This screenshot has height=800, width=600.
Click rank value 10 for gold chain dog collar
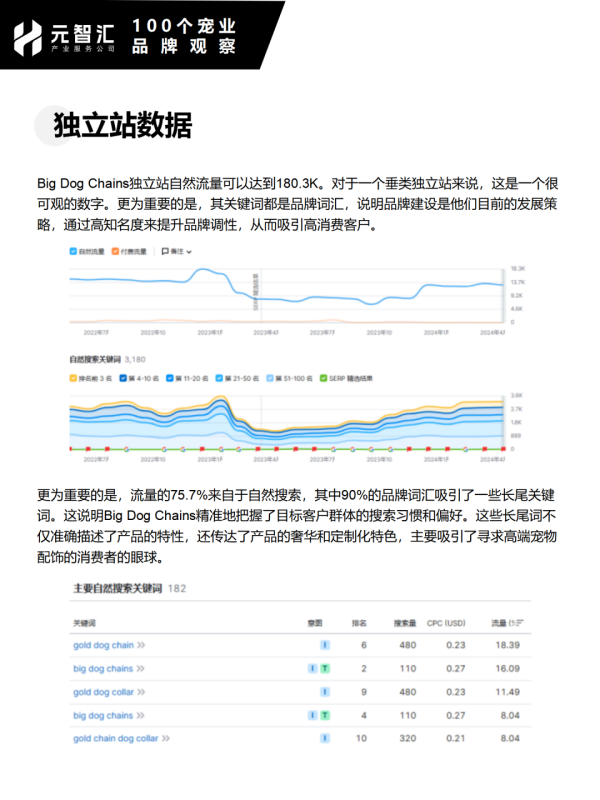coord(361,738)
